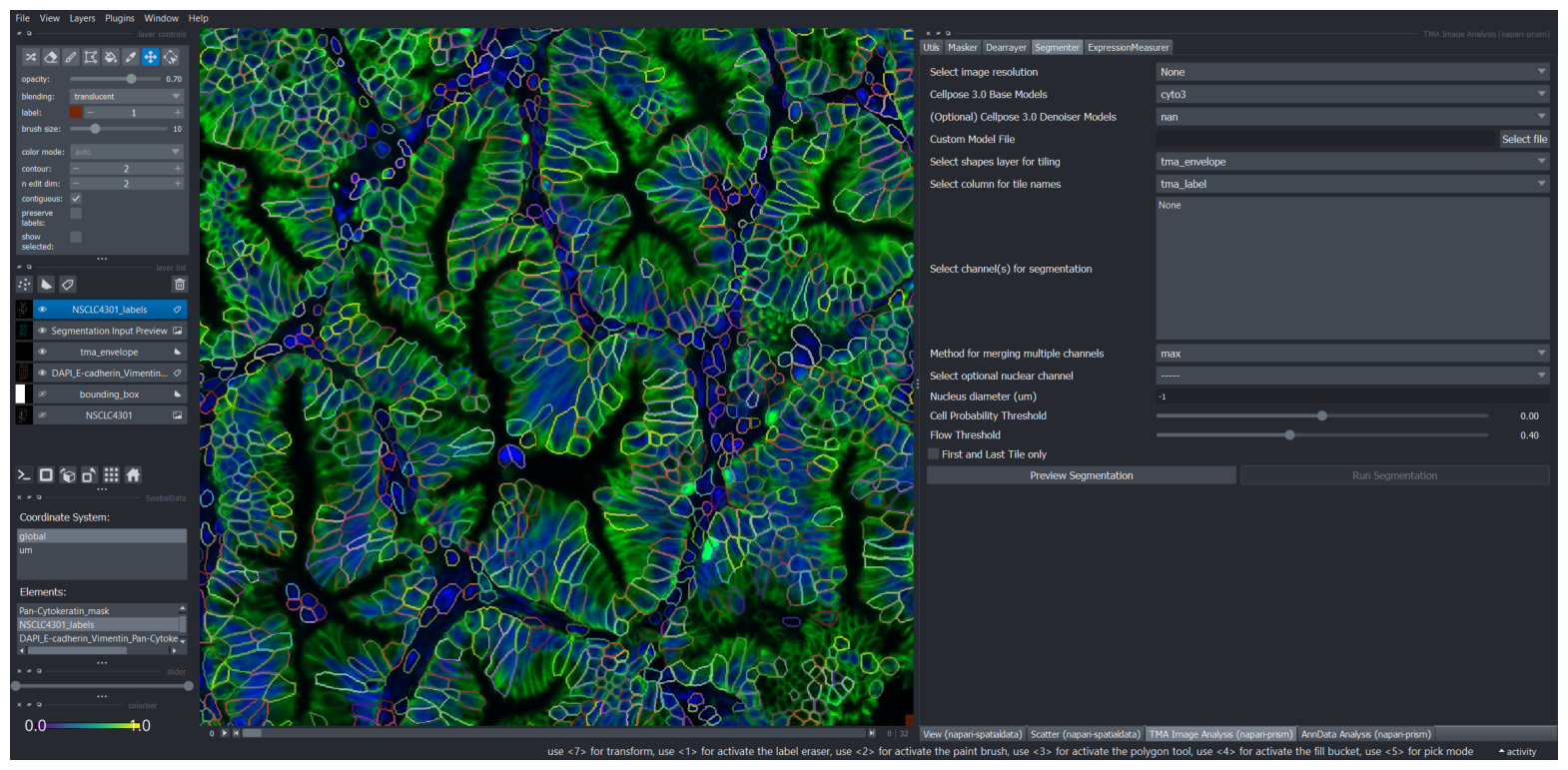Viewport: 1568px width, 770px height.
Task: Uncheck the contiguous checkbox
Action: 76,199
